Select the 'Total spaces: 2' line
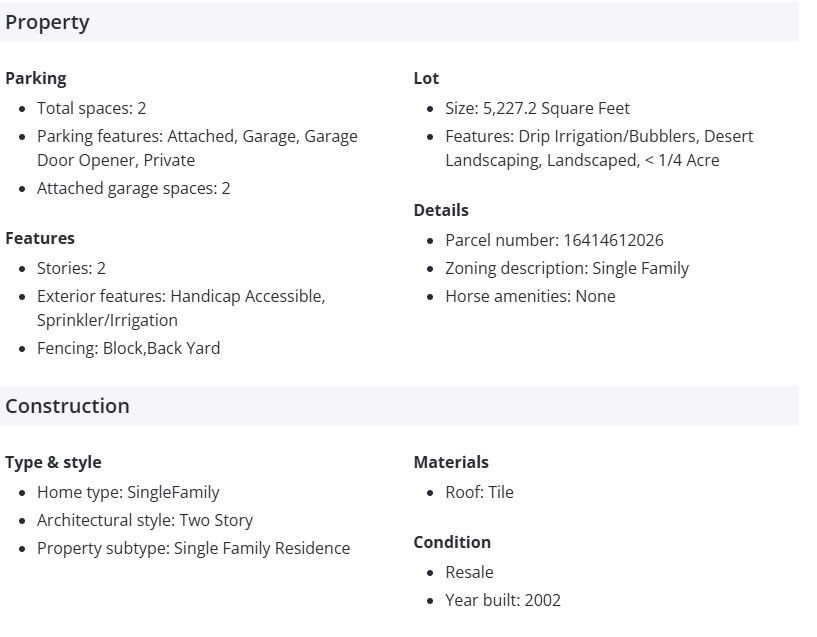This screenshot has width=817, height=637. click(92, 108)
